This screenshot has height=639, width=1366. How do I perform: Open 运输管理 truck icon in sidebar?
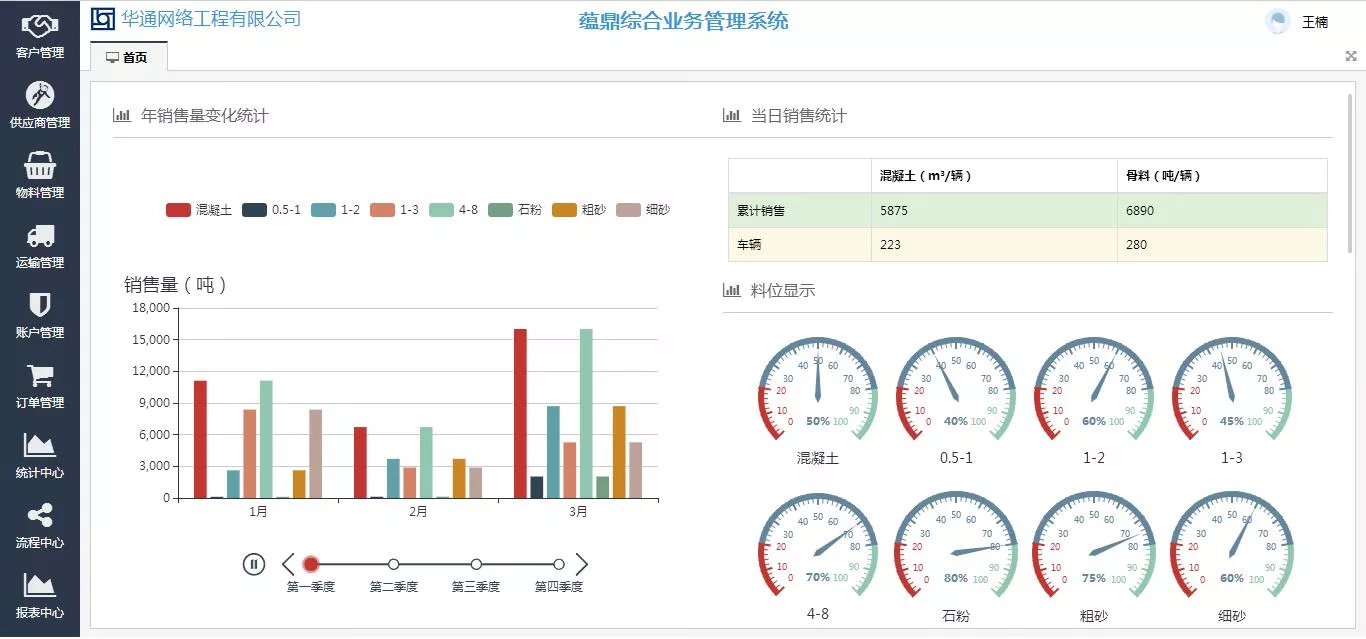40,236
